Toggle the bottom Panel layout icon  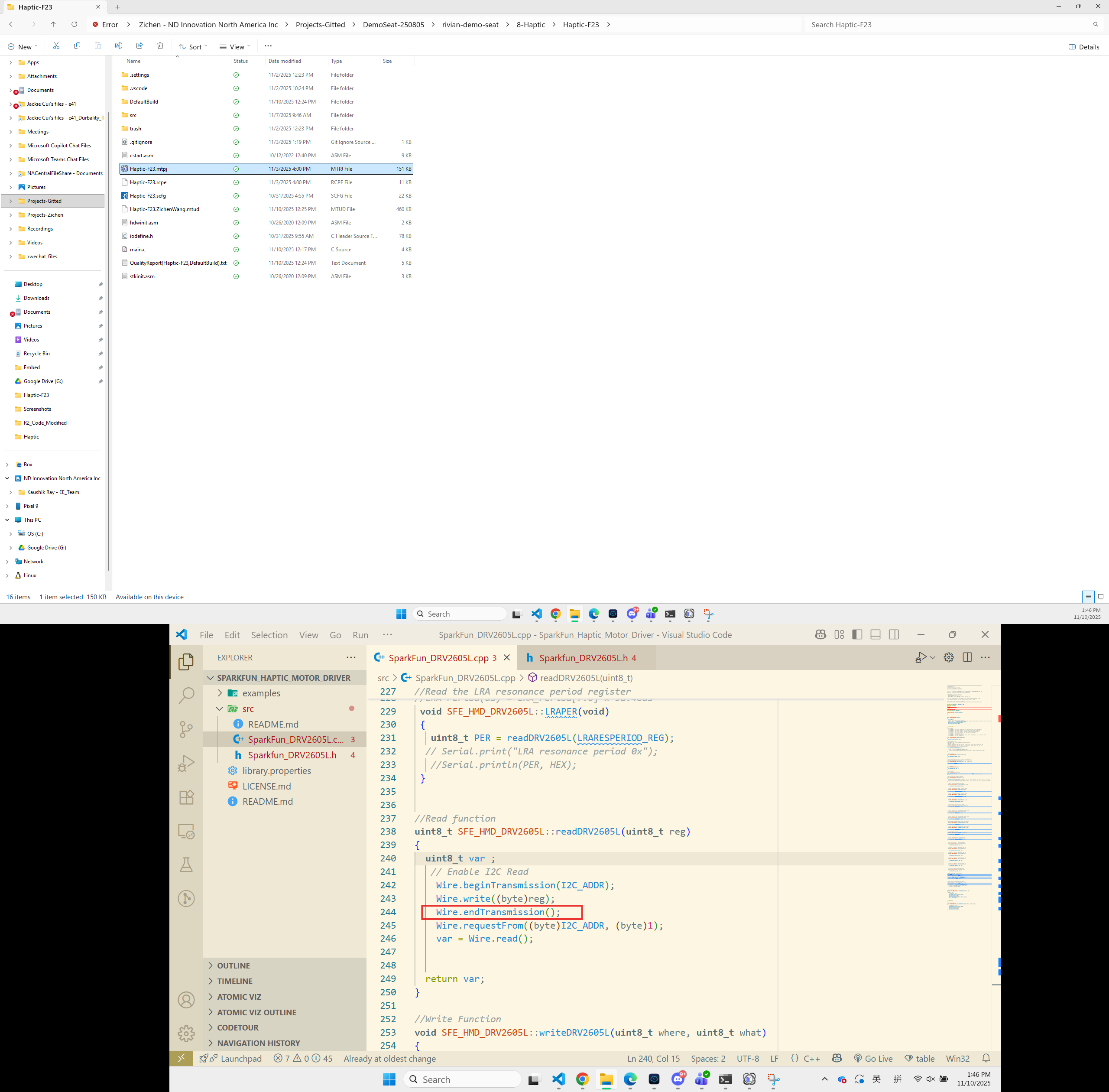pos(876,634)
